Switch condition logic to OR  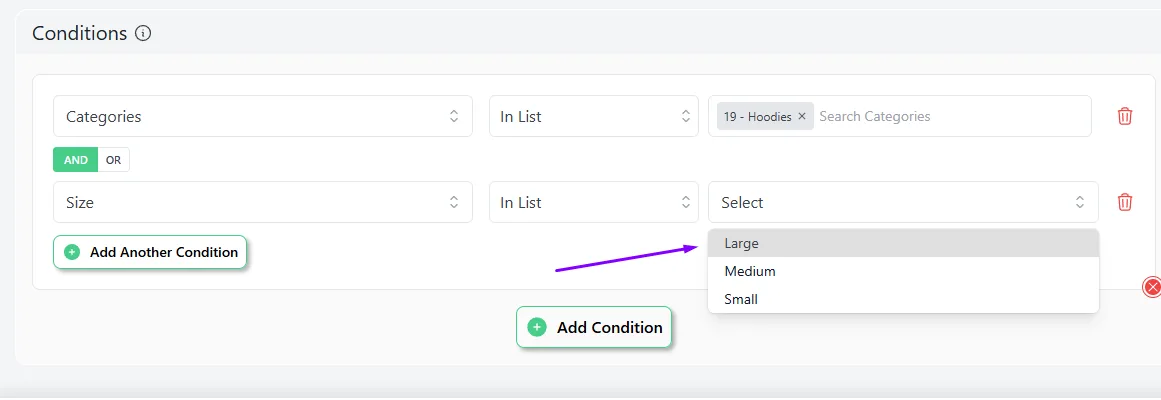point(113,160)
